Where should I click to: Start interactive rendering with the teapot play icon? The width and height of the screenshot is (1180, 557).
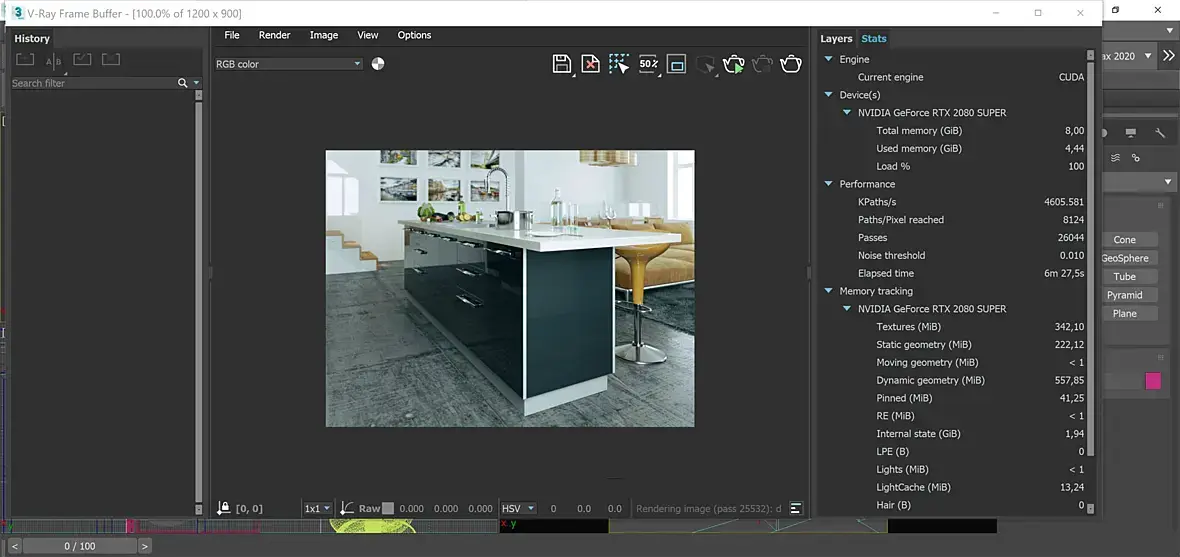pos(734,64)
